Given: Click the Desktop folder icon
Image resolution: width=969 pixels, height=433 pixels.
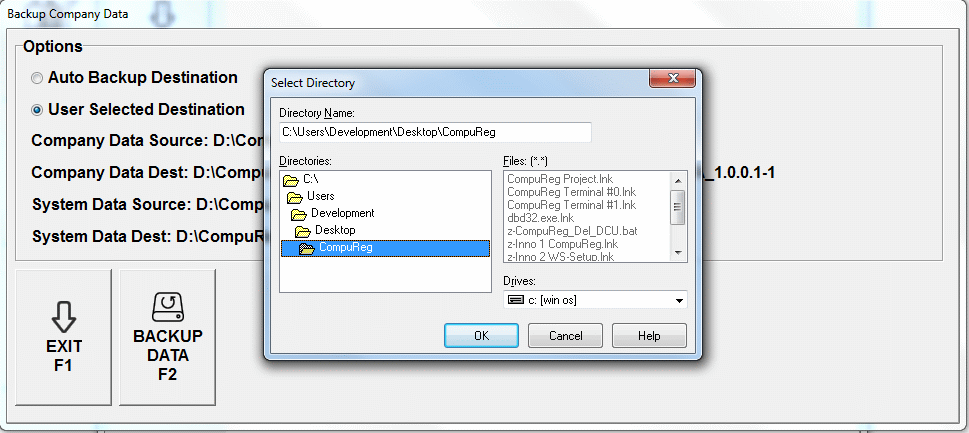Looking at the screenshot, I should click(x=303, y=231).
